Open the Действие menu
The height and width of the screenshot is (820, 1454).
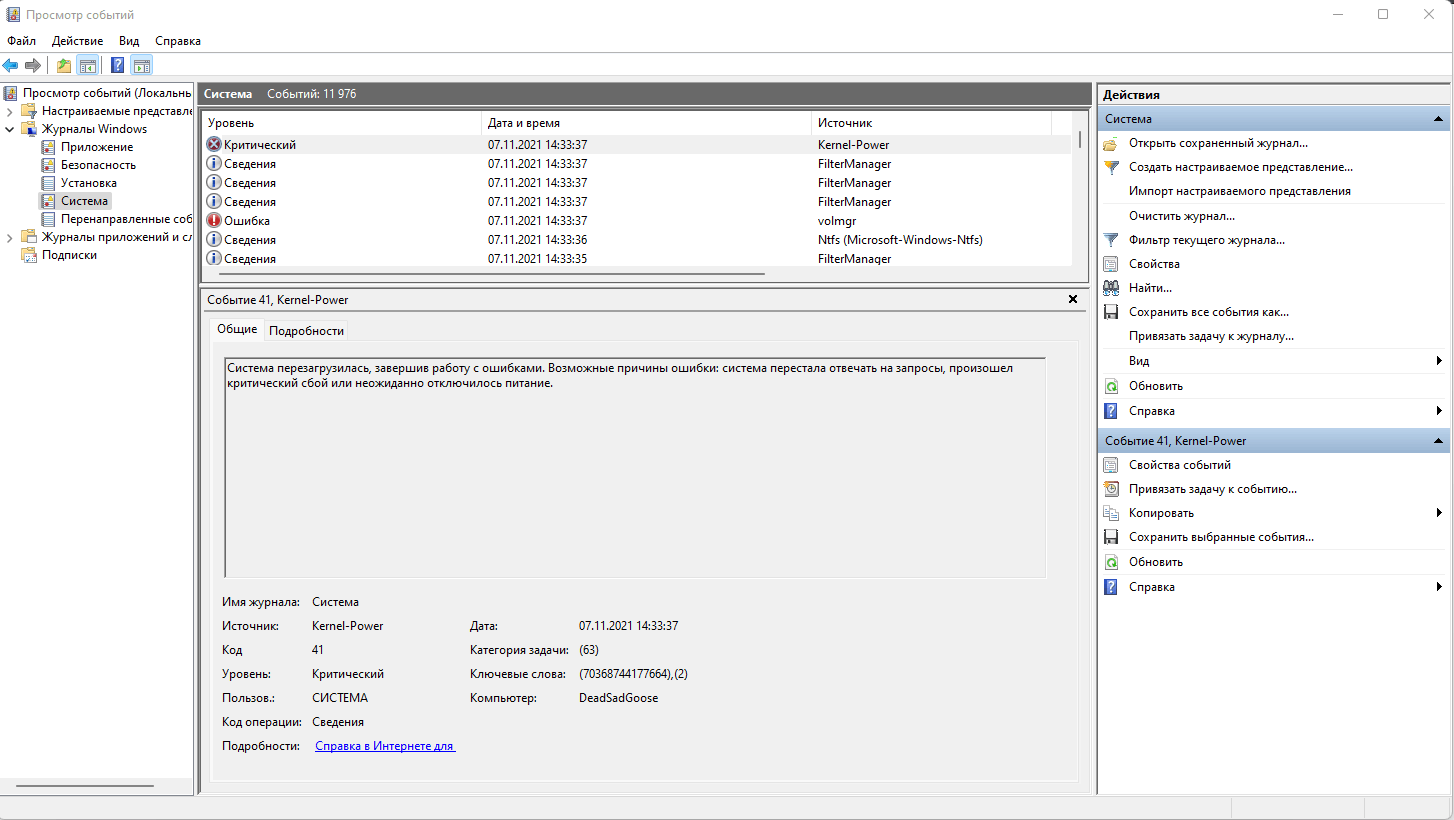point(77,41)
